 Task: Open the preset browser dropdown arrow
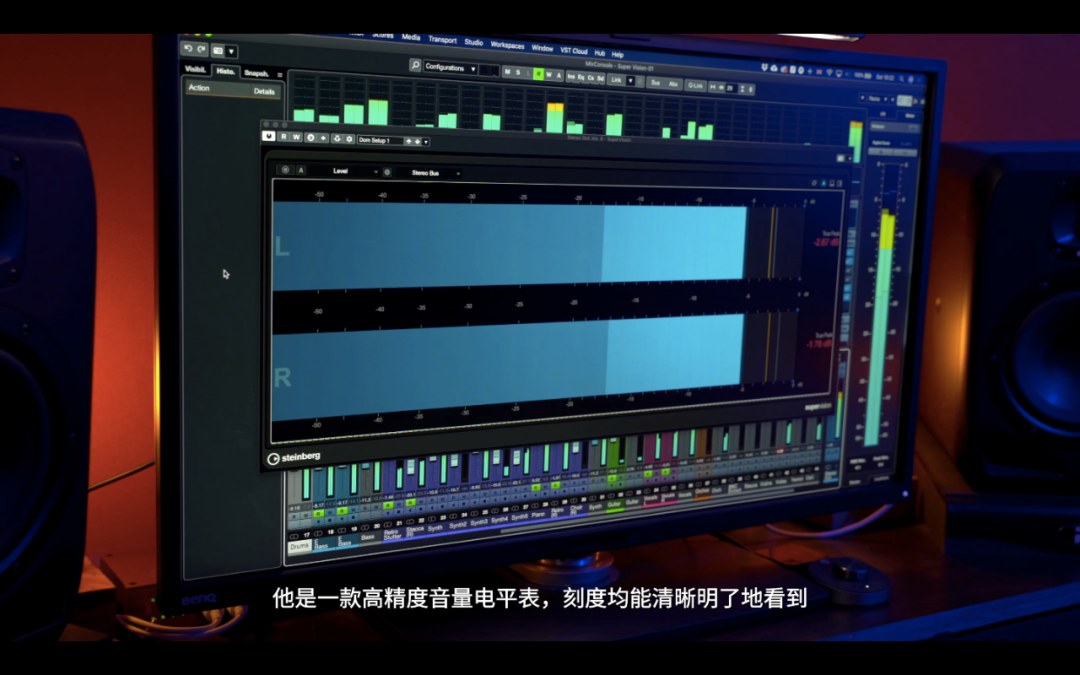tap(426, 142)
